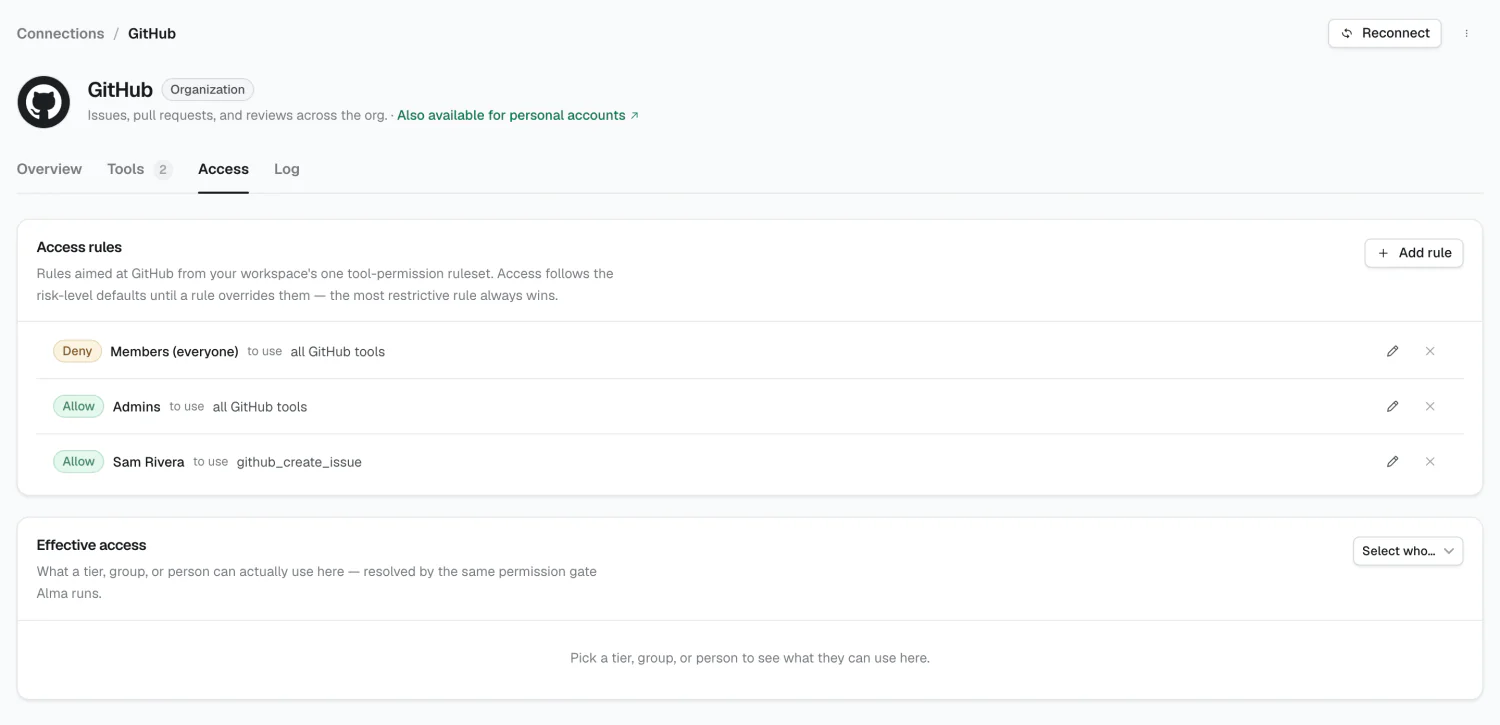Open the Select who dropdown
This screenshot has width=1500, height=725.
tap(1408, 551)
